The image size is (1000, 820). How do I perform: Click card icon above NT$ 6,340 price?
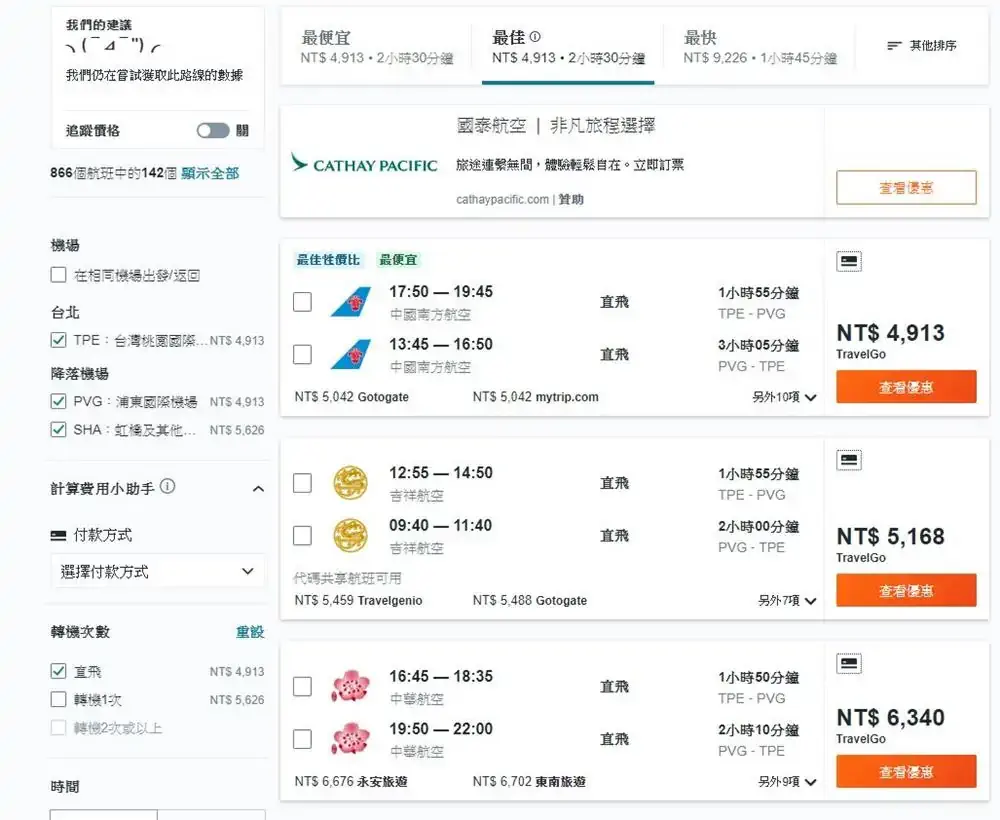point(849,664)
